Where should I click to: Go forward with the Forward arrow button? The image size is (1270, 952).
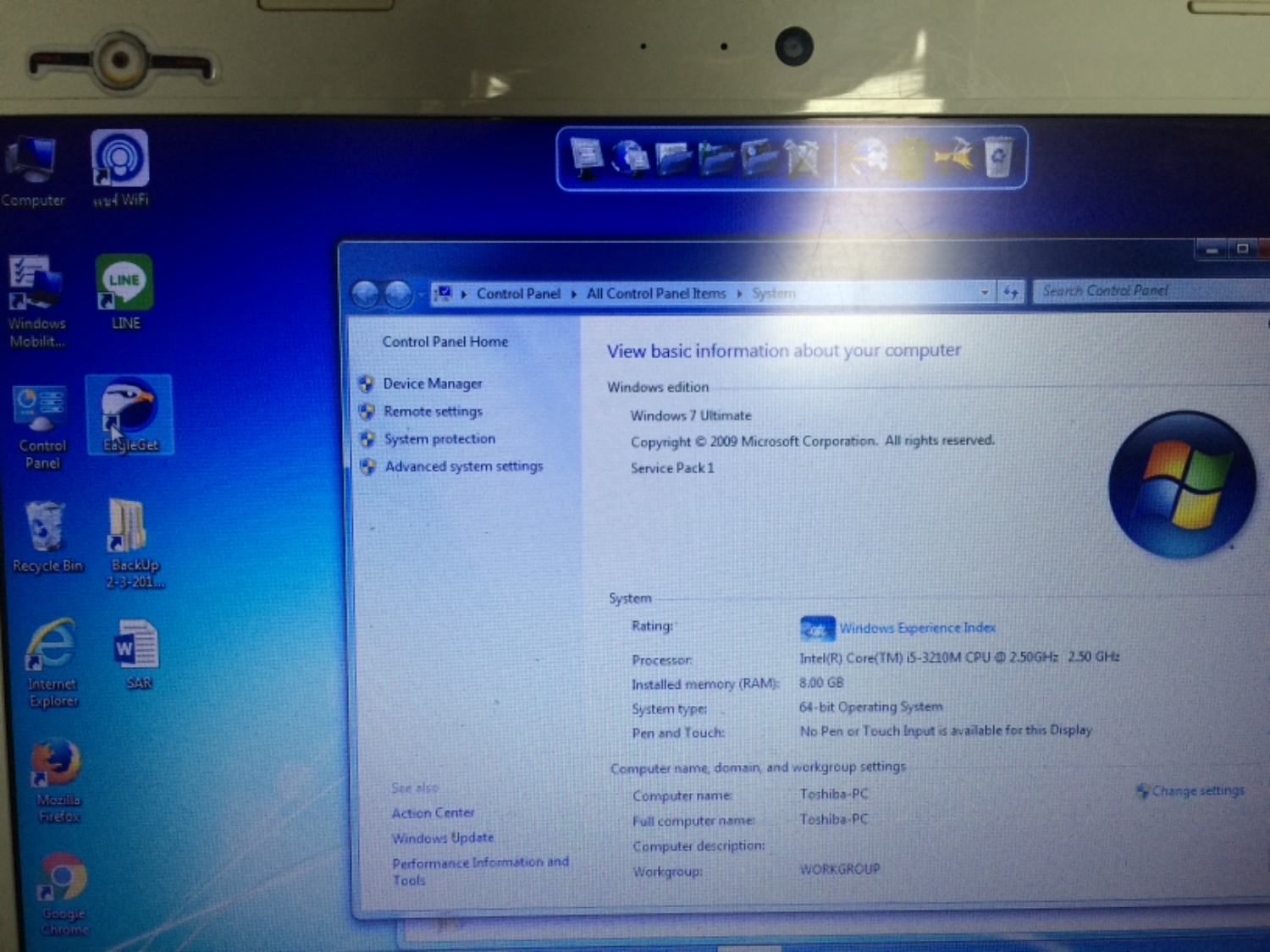click(397, 294)
